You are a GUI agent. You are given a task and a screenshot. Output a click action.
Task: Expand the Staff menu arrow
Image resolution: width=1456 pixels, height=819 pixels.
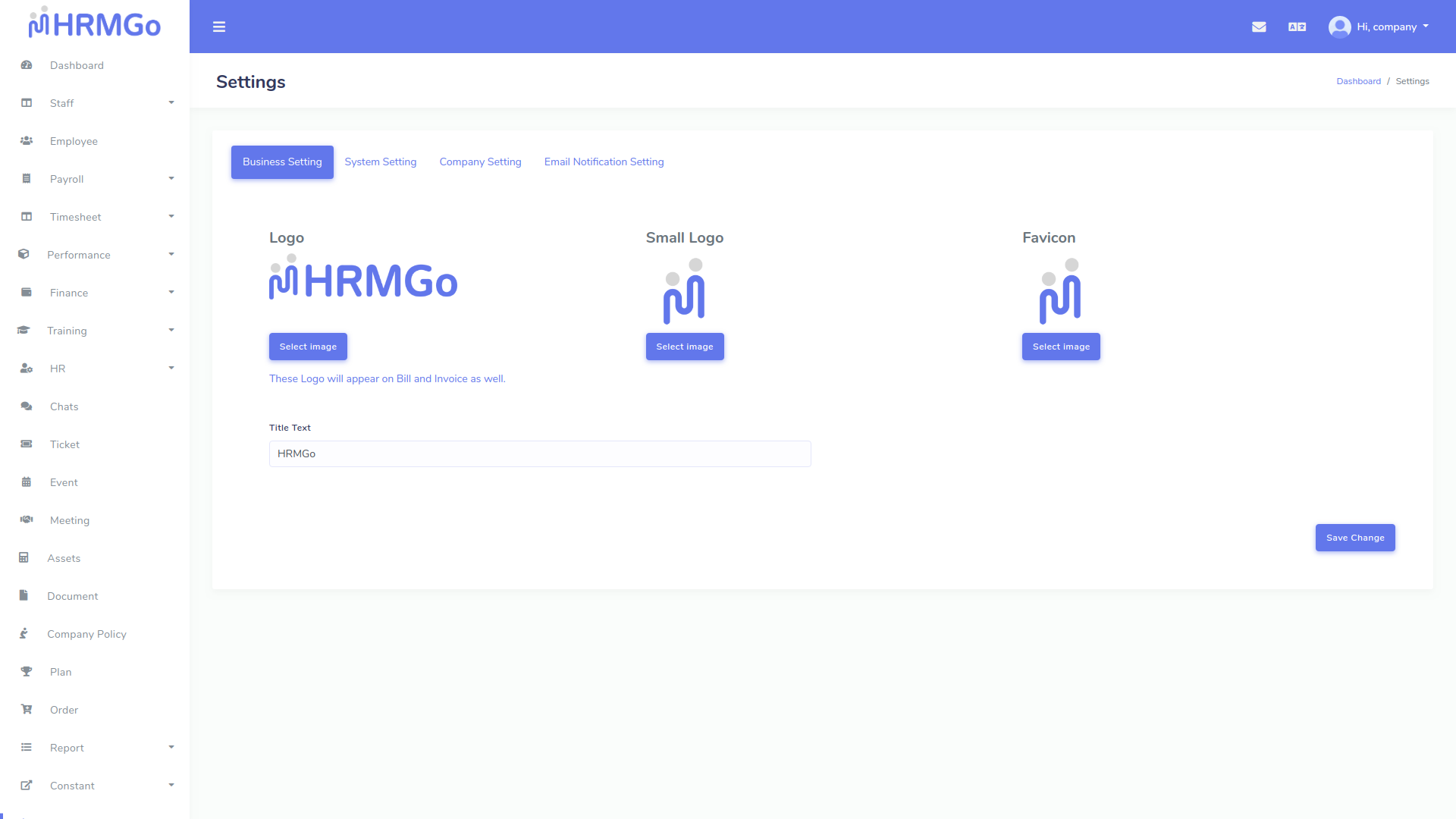click(171, 102)
